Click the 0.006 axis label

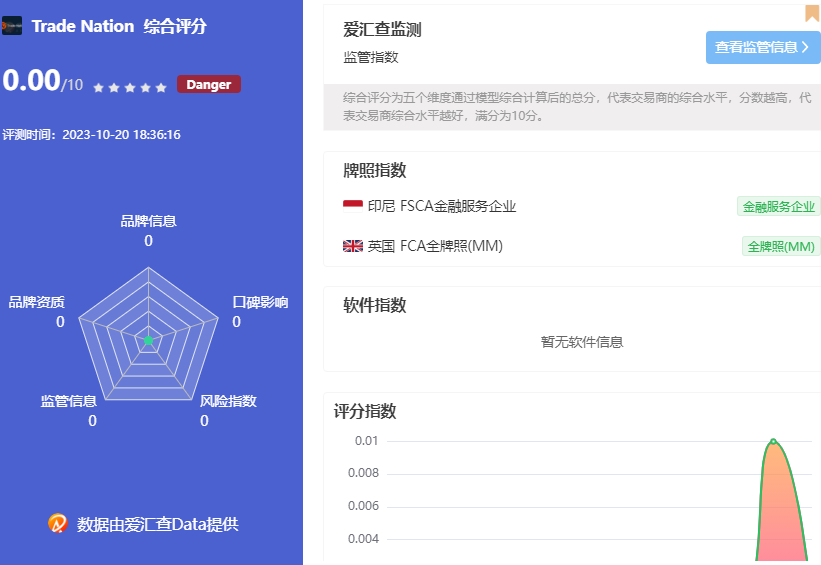click(x=363, y=506)
